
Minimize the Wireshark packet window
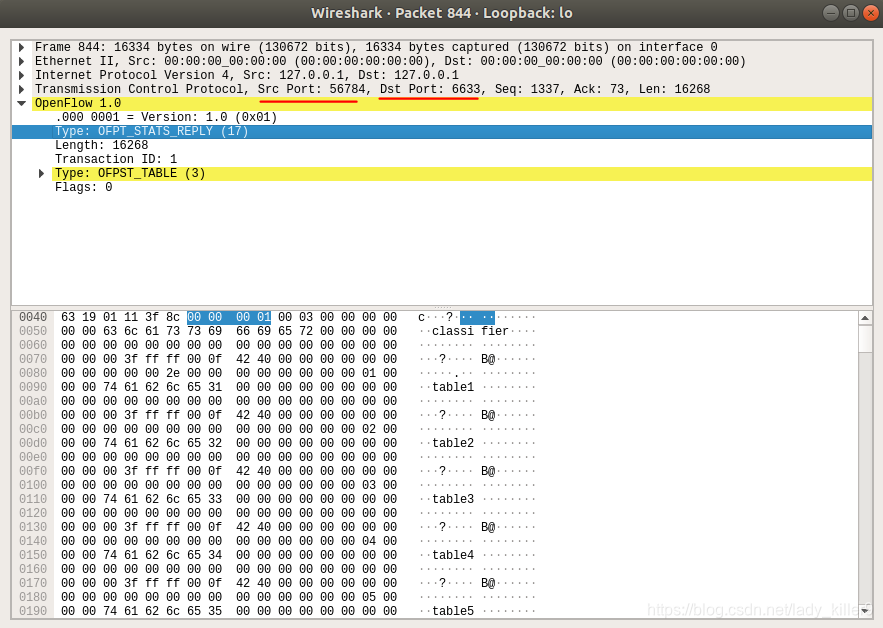pos(831,12)
